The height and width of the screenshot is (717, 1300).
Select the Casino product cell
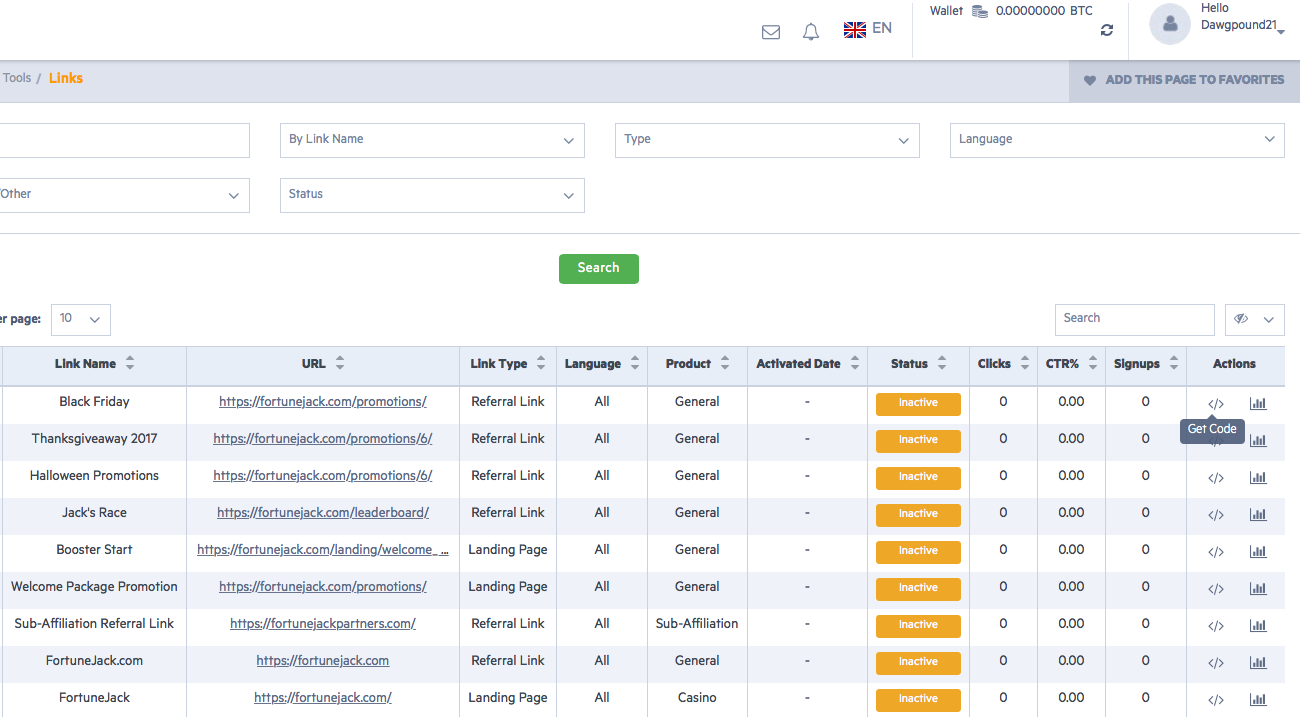(697, 698)
